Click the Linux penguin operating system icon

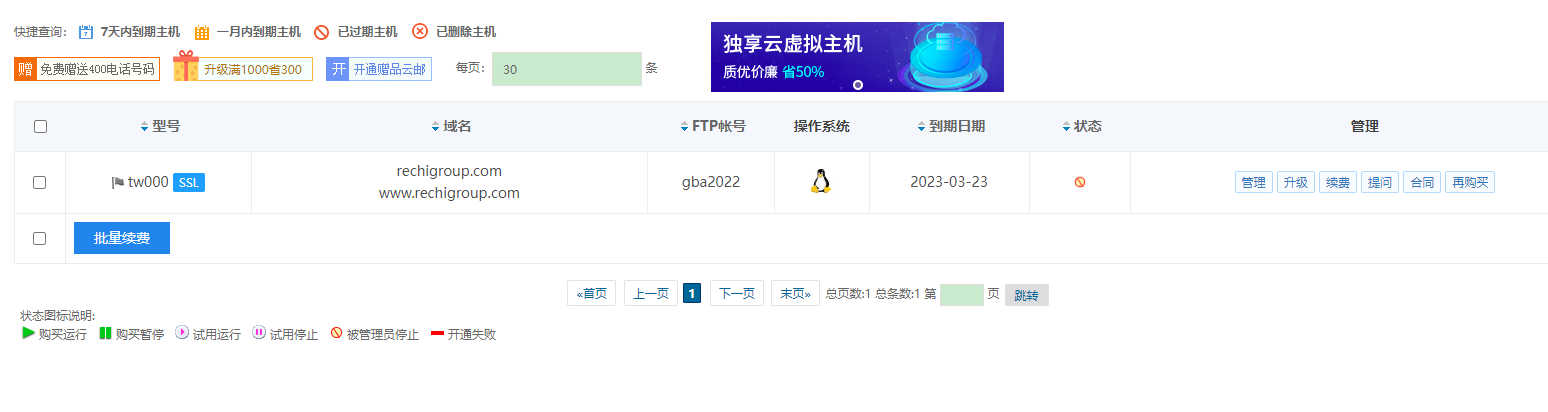pos(821,182)
